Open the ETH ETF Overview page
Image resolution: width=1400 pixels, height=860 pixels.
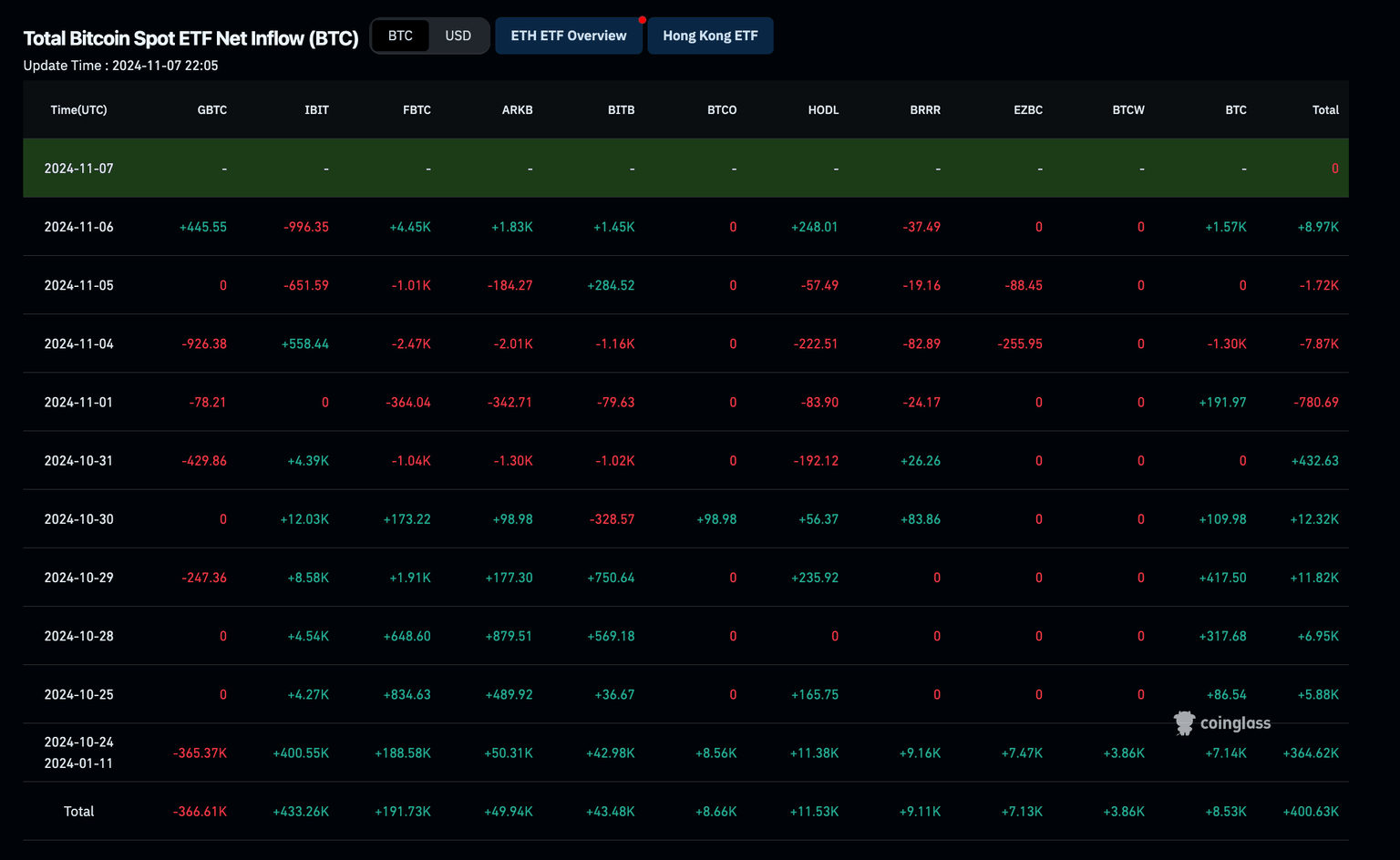click(568, 36)
